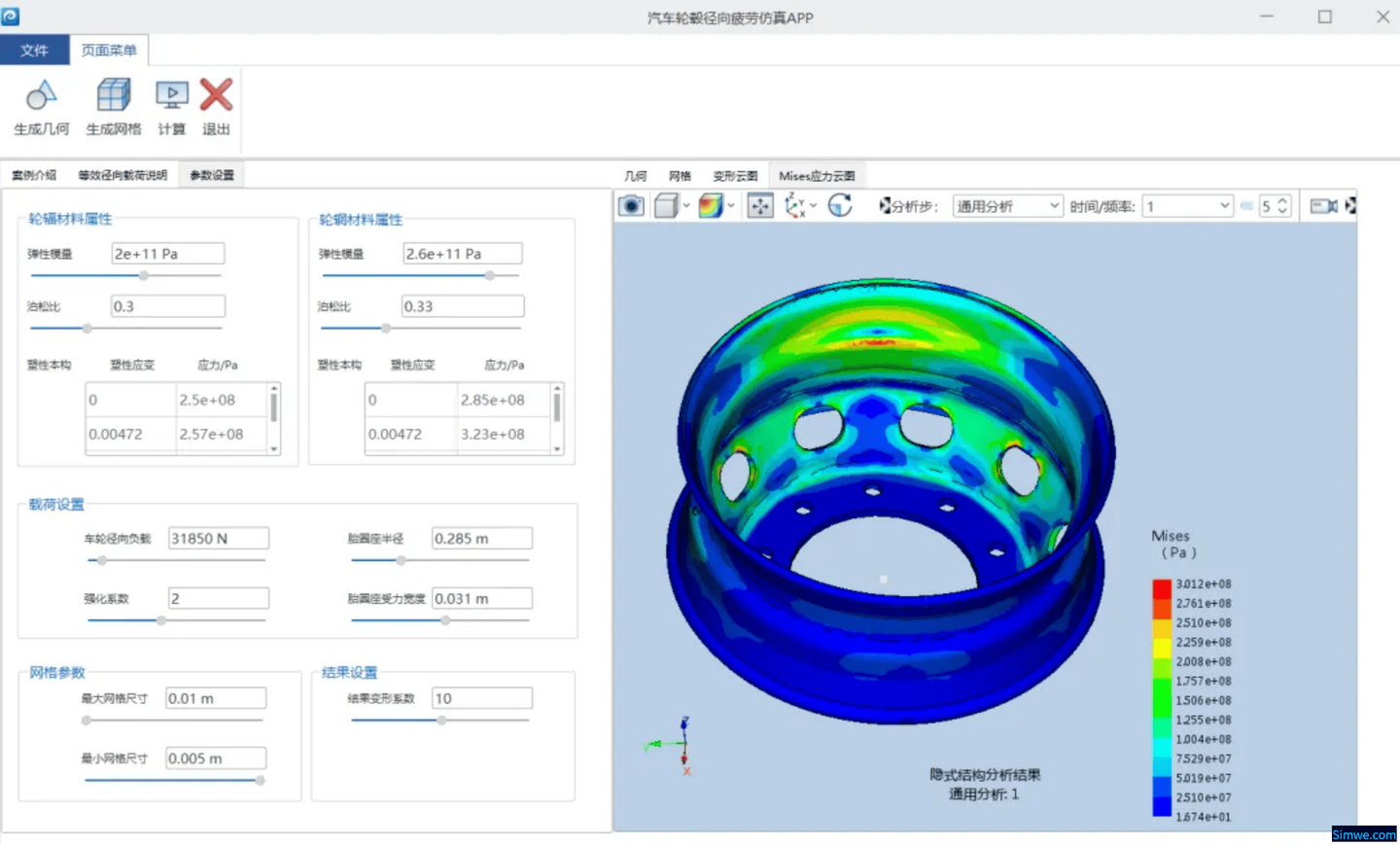Click the 胎圈座受力宽度 slider
This screenshot has width=1400, height=845.
(x=440, y=620)
